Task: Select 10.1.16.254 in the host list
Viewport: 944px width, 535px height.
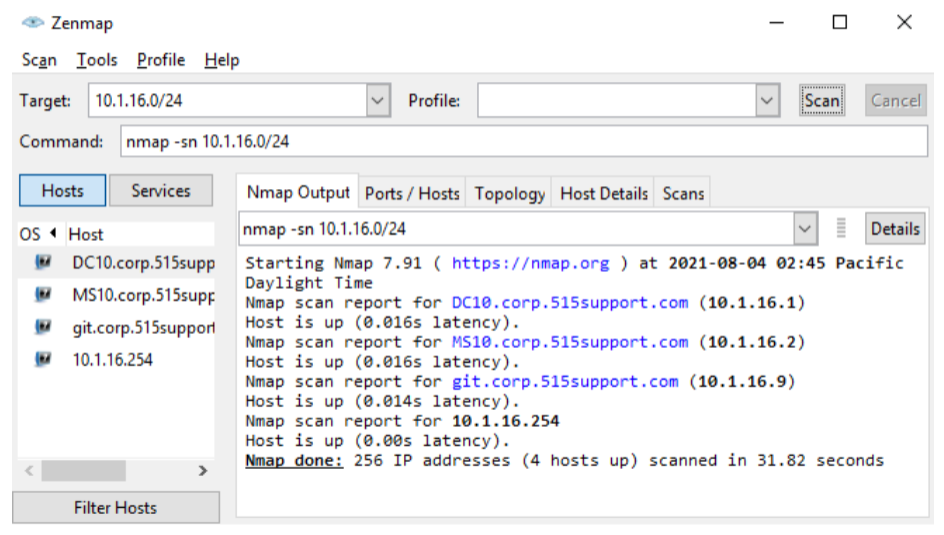Action: (x=113, y=360)
